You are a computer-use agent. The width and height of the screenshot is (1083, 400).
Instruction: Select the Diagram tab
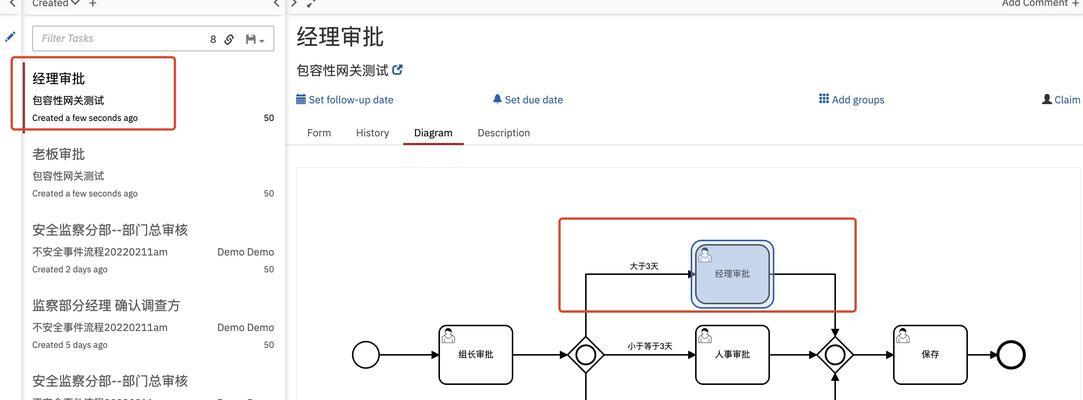(x=433, y=133)
